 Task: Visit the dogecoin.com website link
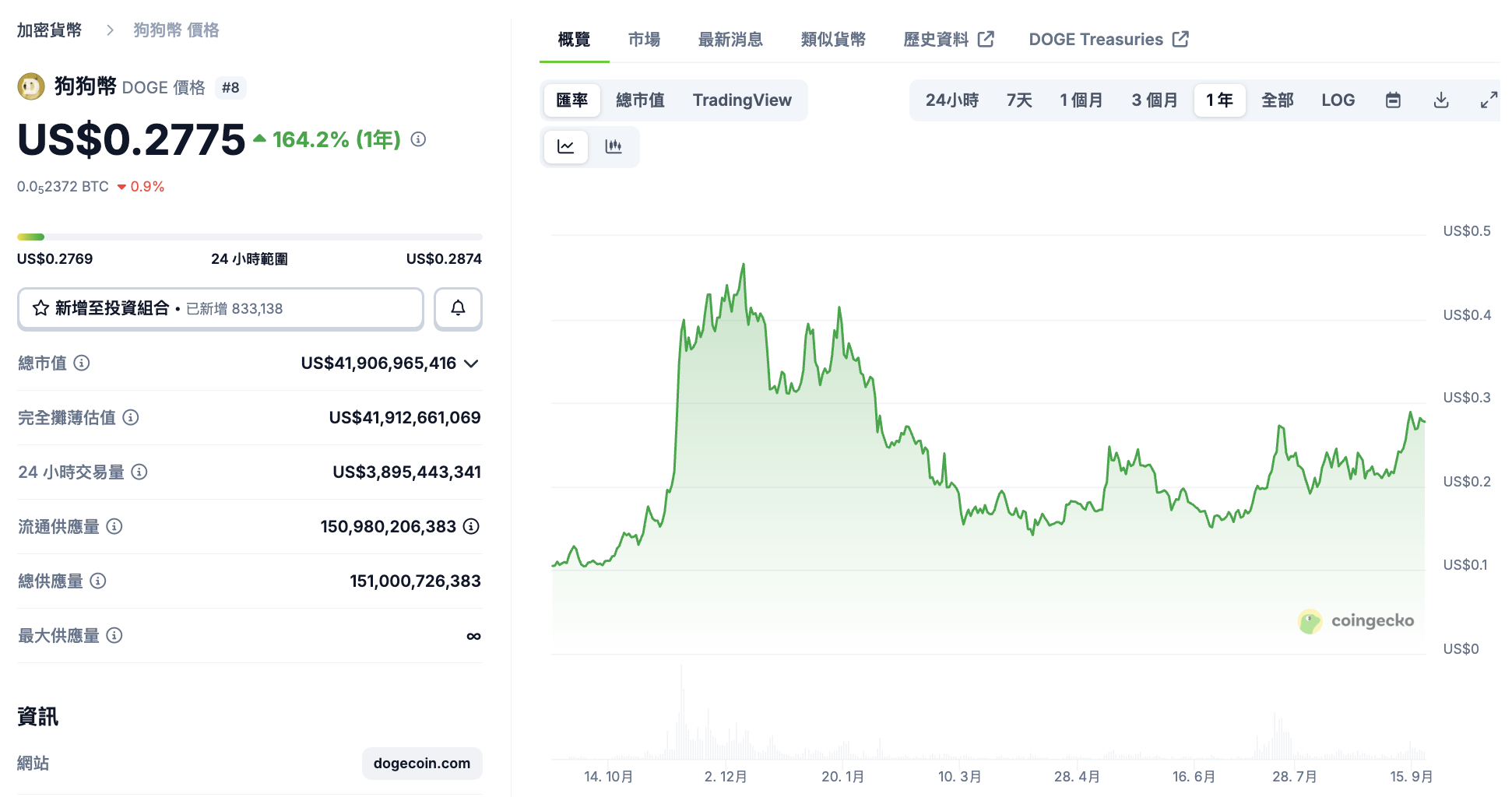point(422,764)
